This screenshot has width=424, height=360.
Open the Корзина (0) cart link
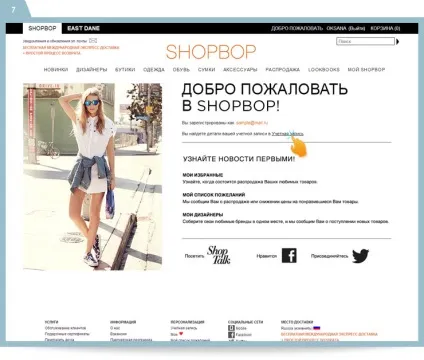click(385, 28)
